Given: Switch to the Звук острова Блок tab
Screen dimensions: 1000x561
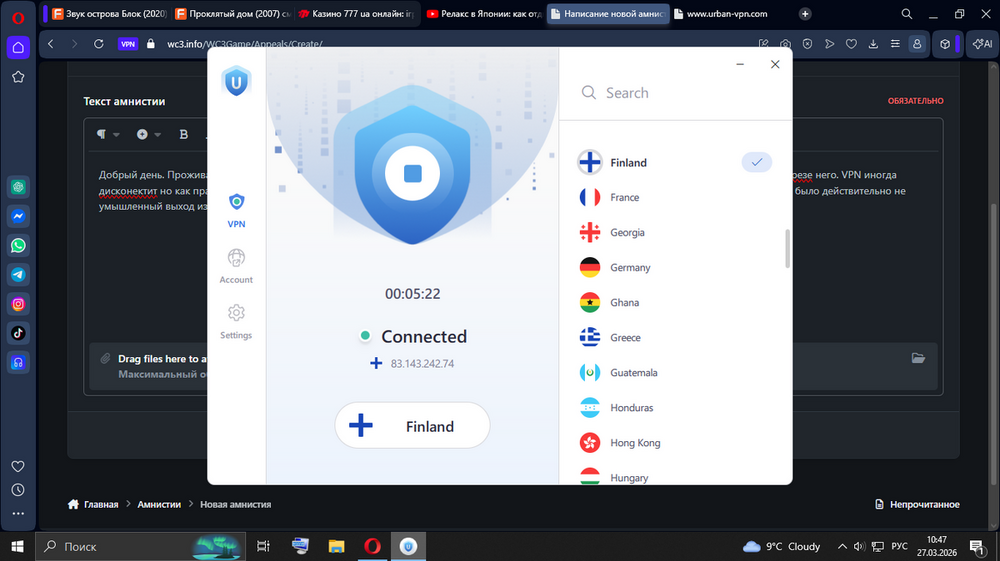Looking at the screenshot, I should point(109,13).
